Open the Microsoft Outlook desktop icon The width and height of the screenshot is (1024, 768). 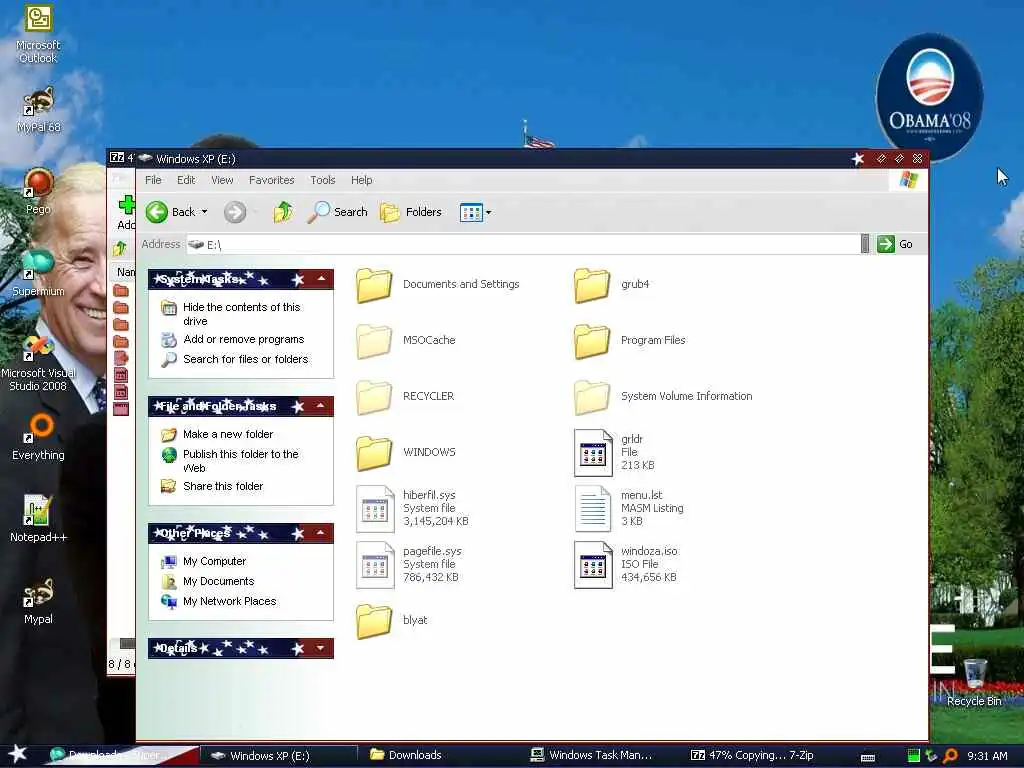coord(38,34)
